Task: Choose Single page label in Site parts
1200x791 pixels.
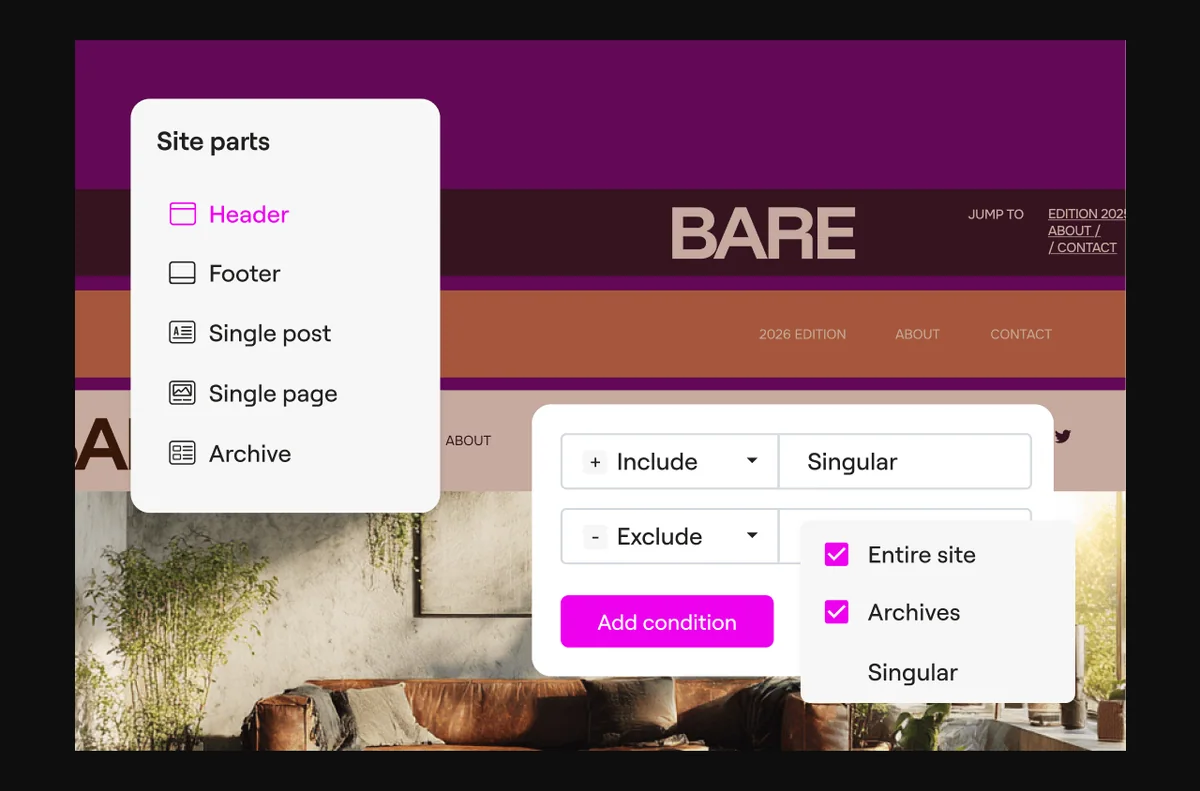Action: pyautogui.click(x=273, y=394)
